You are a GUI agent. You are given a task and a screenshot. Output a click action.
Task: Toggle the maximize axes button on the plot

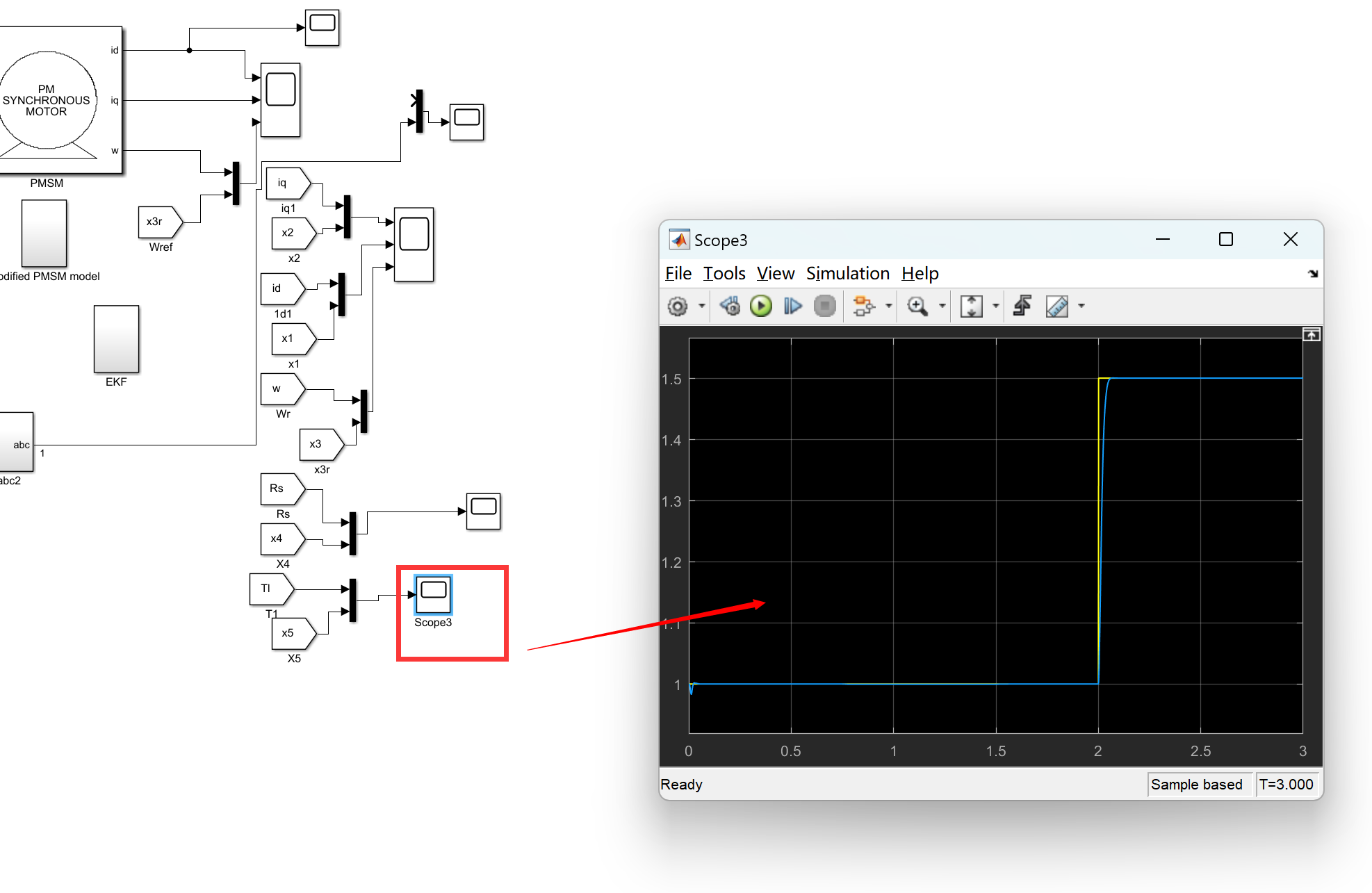(x=1311, y=335)
